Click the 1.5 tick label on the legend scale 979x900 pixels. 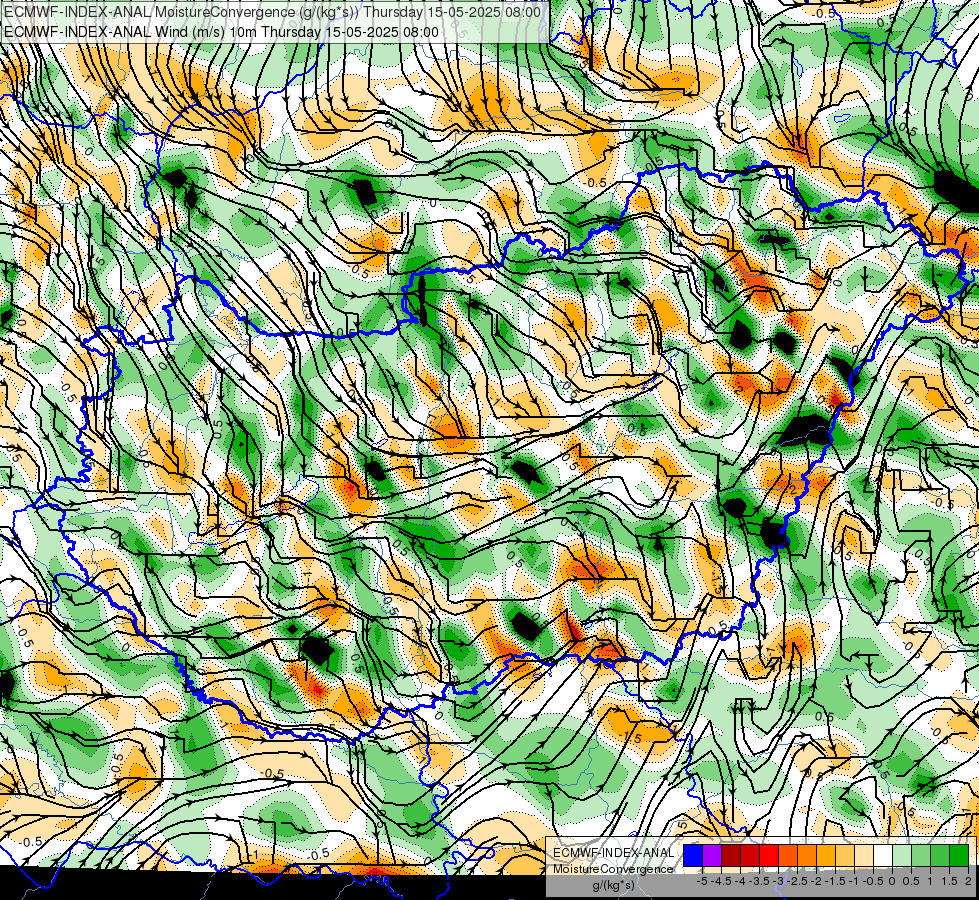[x=949, y=881]
